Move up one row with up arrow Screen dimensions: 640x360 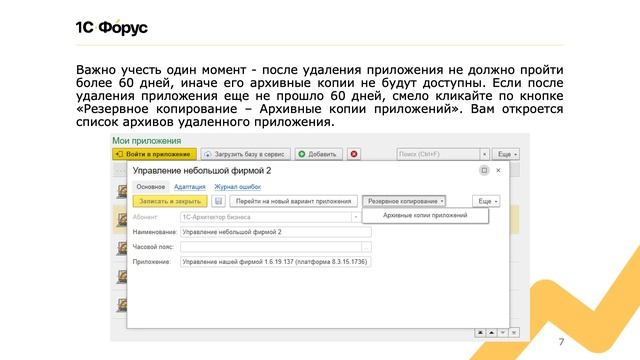click(491, 333)
